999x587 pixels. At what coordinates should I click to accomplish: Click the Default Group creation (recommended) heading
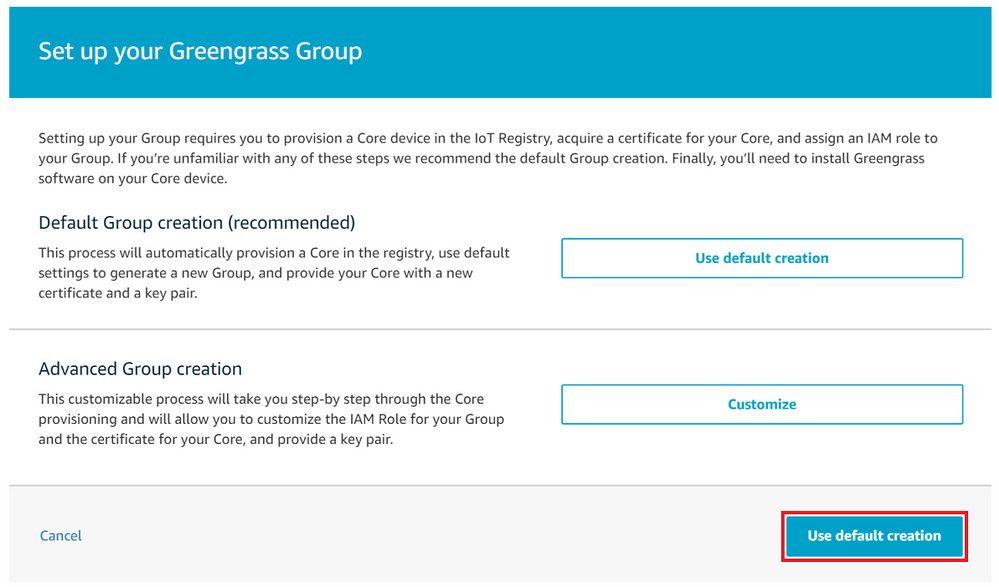[x=197, y=222]
